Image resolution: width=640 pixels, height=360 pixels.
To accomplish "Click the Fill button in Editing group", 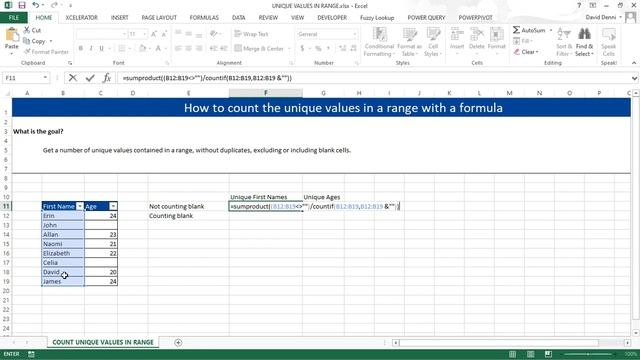I will pyautogui.click(x=522, y=41).
